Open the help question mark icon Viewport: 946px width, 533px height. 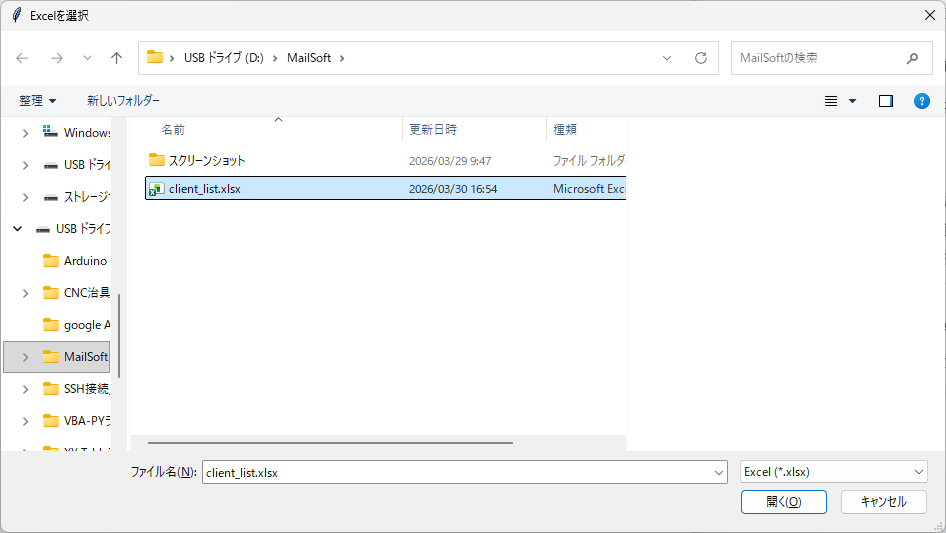pyautogui.click(x=922, y=101)
